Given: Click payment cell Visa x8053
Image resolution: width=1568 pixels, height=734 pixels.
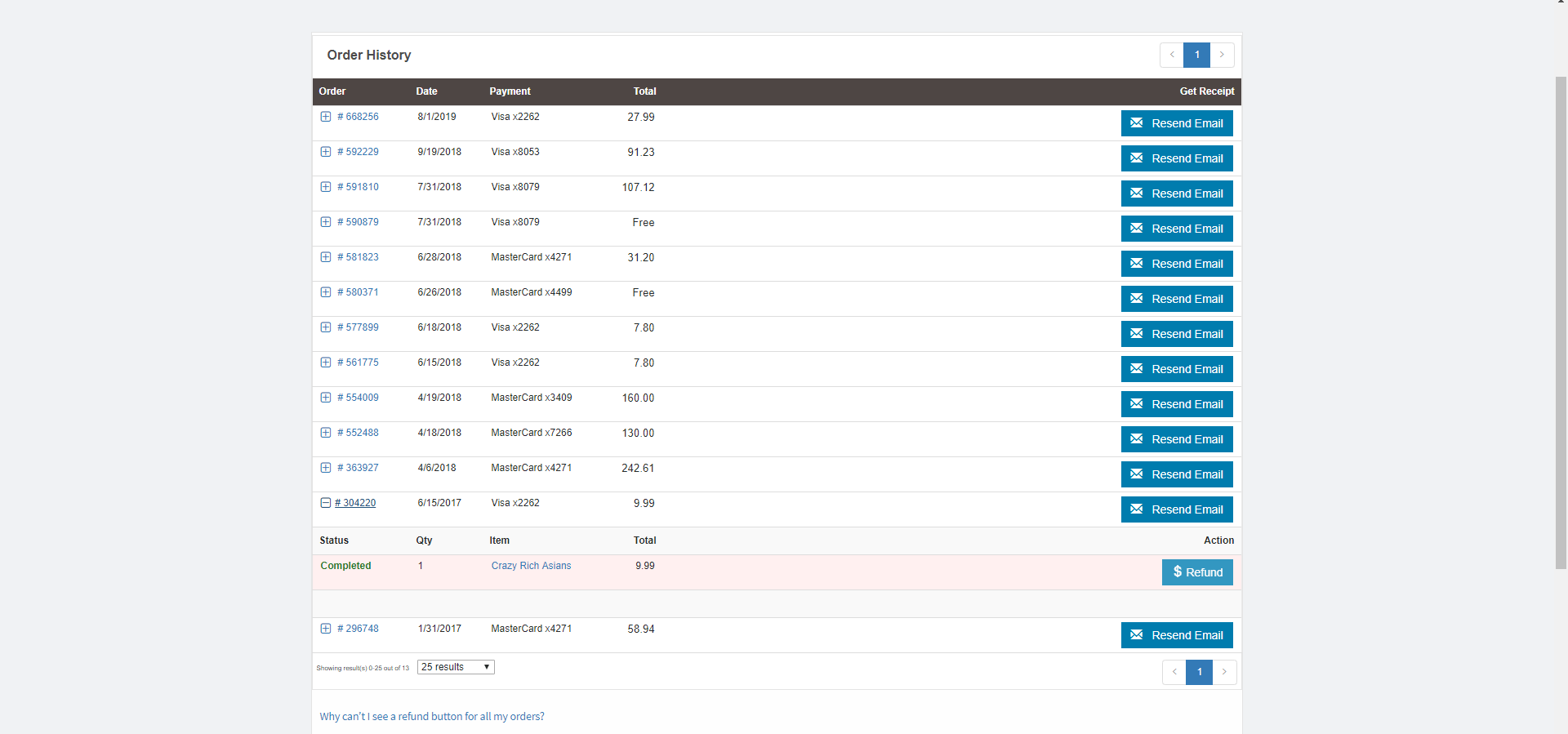Looking at the screenshot, I should (515, 152).
